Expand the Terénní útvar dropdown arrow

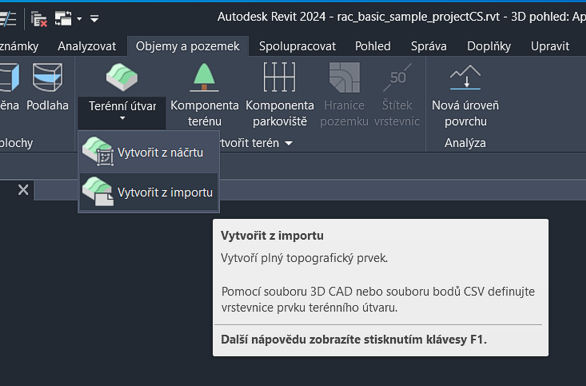[122, 118]
